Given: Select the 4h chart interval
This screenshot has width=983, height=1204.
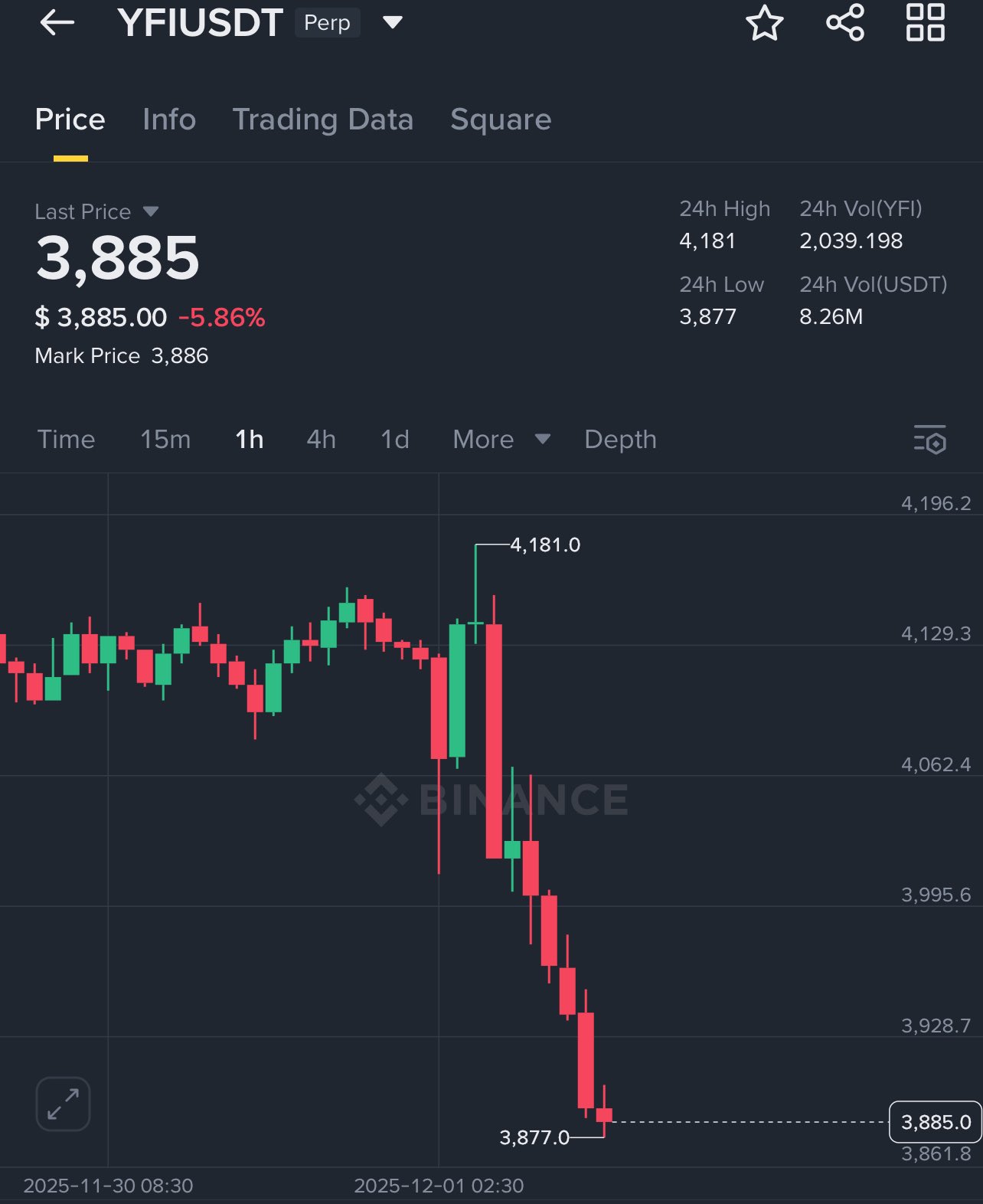Looking at the screenshot, I should tap(321, 440).
